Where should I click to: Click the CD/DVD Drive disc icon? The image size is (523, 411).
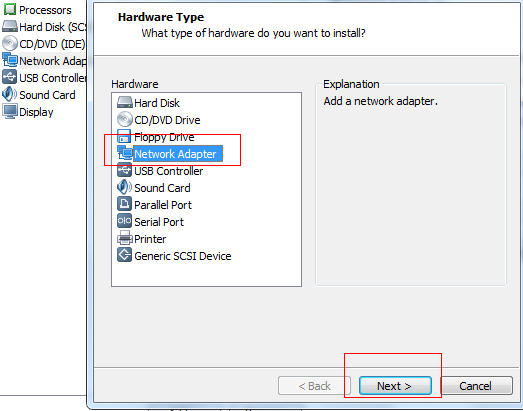[125, 119]
